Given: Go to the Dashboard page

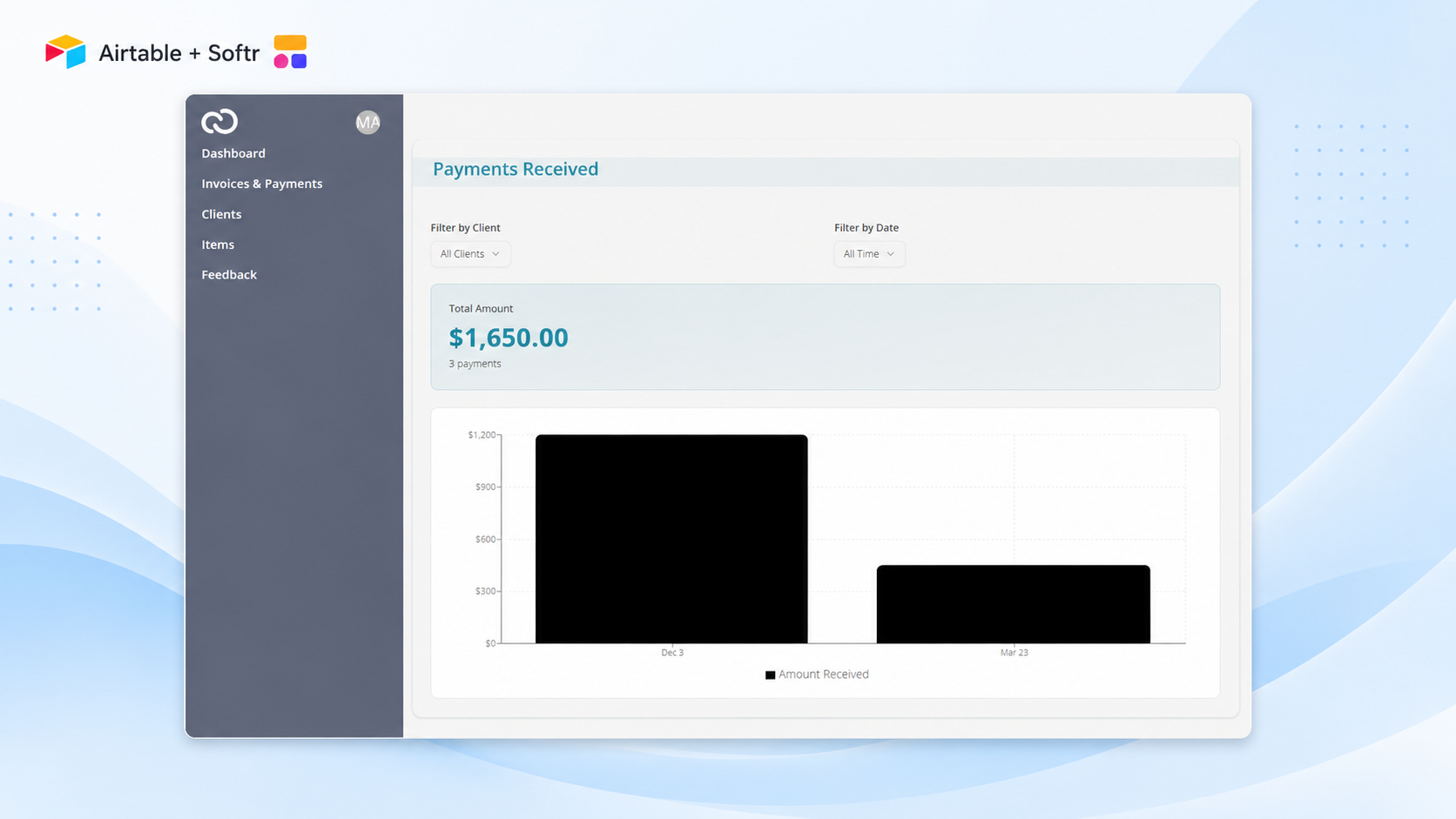Looking at the screenshot, I should pyautogui.click(x=233, y=153).
